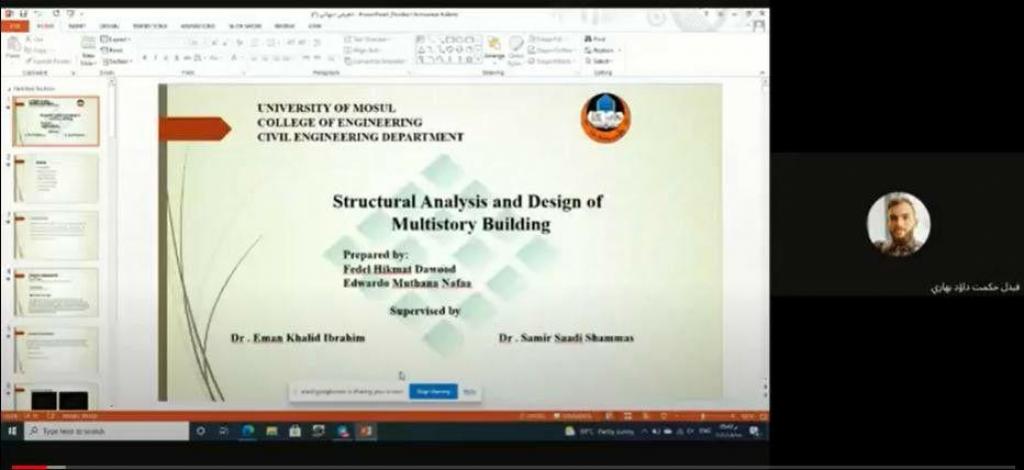Open the File tab
Viewport: 1024px width, 470px height.
pos(14,26)
